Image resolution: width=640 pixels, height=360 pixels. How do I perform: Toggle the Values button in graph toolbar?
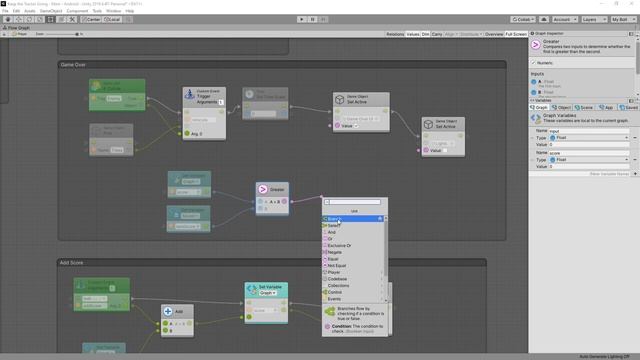click(413, 34)
